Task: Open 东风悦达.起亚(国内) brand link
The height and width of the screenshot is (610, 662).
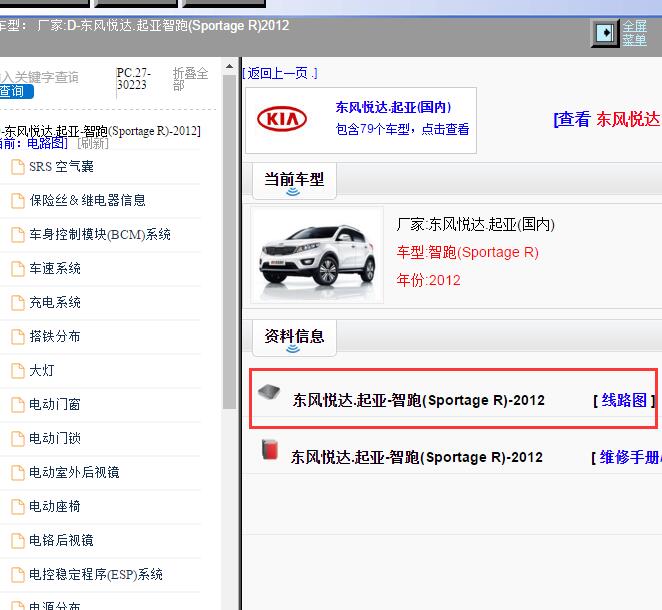Action: [393, 107]
